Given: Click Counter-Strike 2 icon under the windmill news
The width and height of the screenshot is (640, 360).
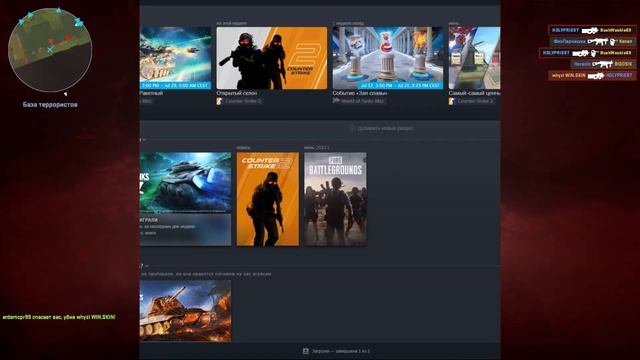Looking at the screenshot, I should pos(451,101).
